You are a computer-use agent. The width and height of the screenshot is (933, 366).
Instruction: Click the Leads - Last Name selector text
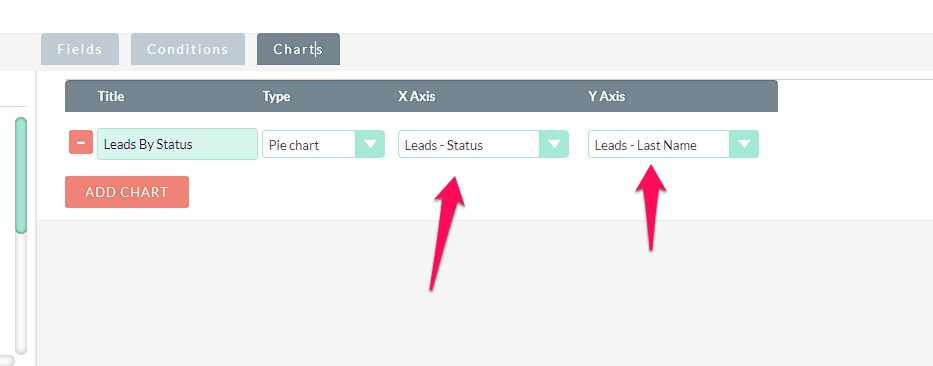click(x=646, y=145)
